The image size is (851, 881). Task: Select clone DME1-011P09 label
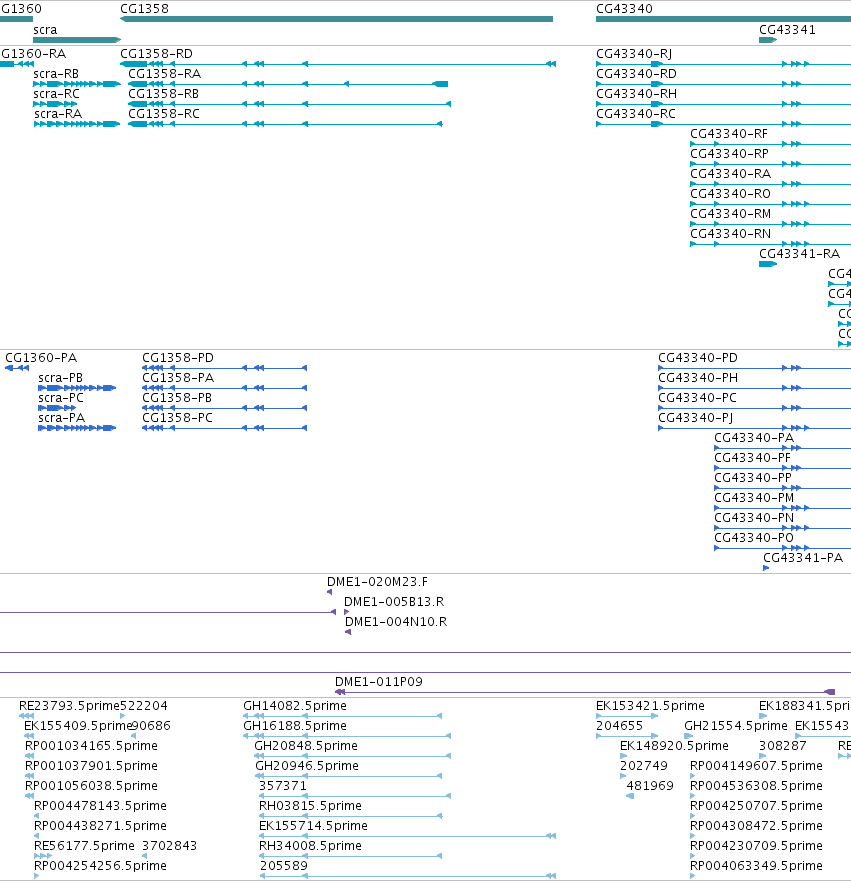coord(379,682)
